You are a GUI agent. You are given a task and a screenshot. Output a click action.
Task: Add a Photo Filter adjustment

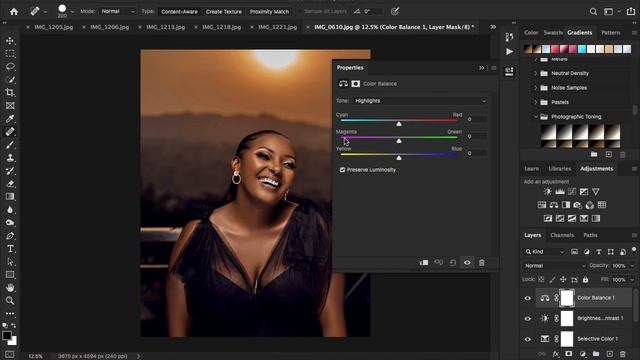point(578,205)
